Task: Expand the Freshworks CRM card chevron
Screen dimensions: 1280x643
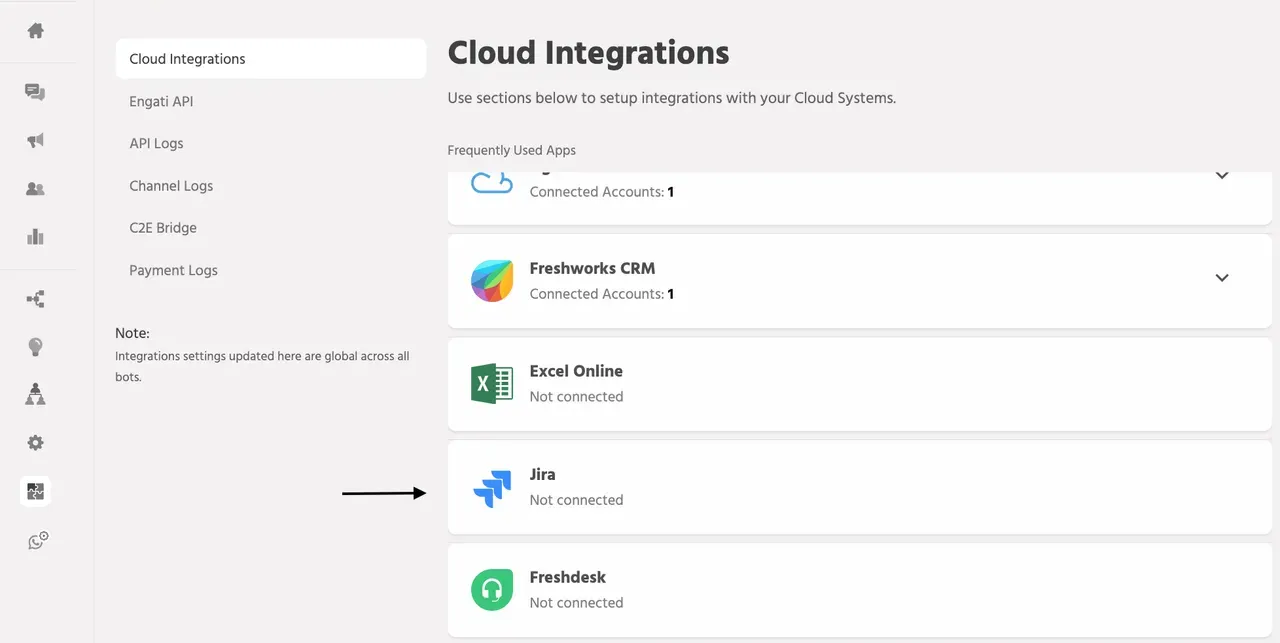Action: click(x=1221, y=278)
